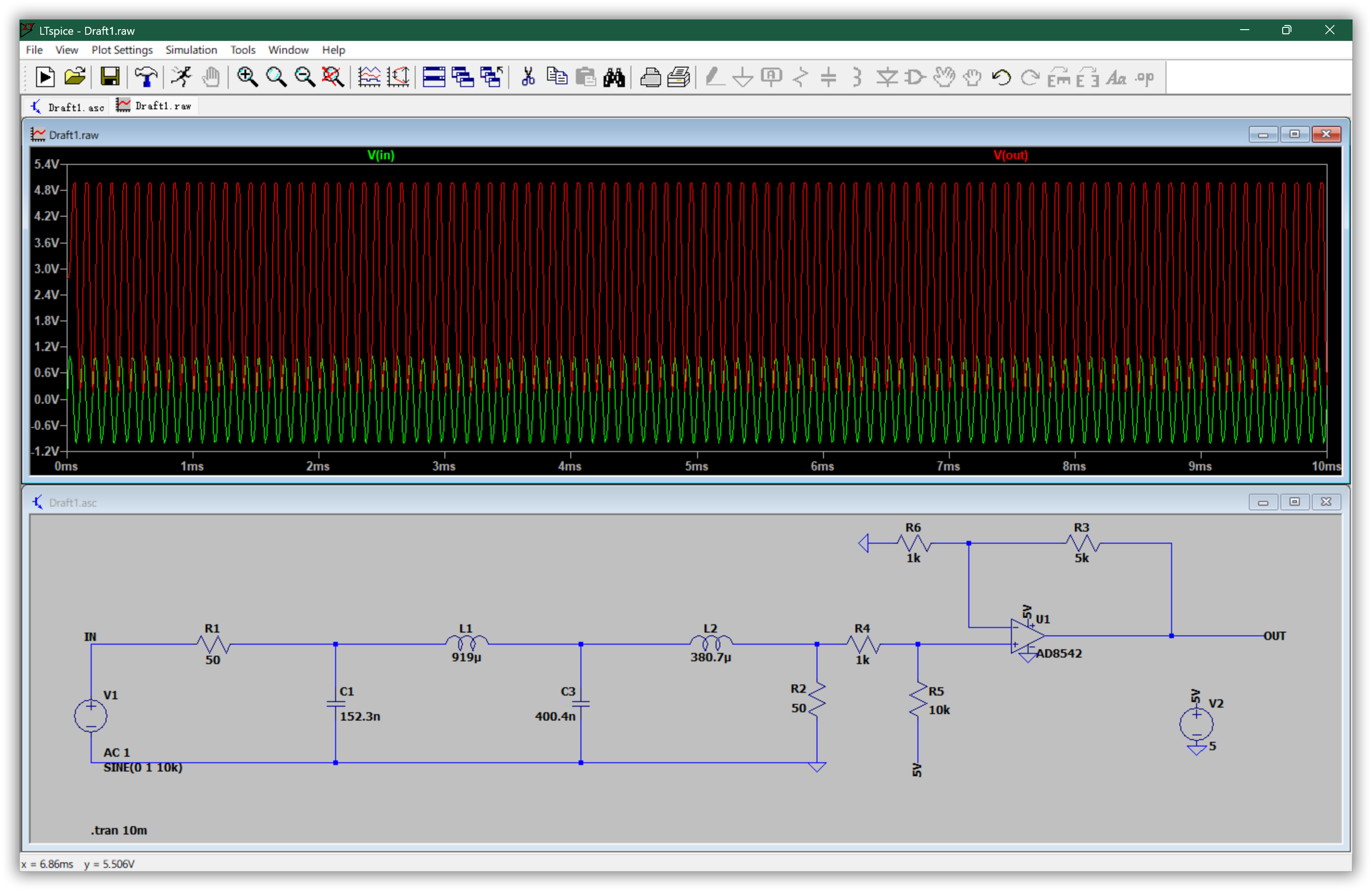This screenshot has width=1372, height=891.
Task: Click inductor L2 value 380.7µ
Action: click(x=711, y=657)
